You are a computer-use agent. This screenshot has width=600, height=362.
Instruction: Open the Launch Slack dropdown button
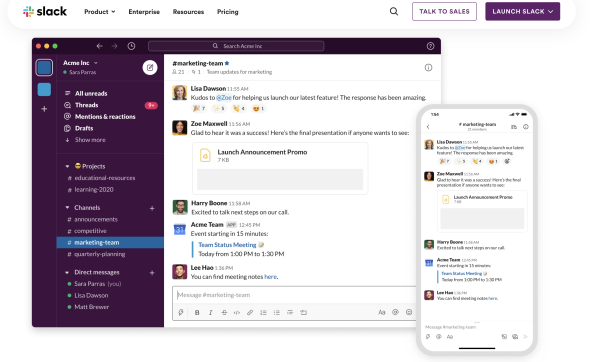[x=523, y=11]
